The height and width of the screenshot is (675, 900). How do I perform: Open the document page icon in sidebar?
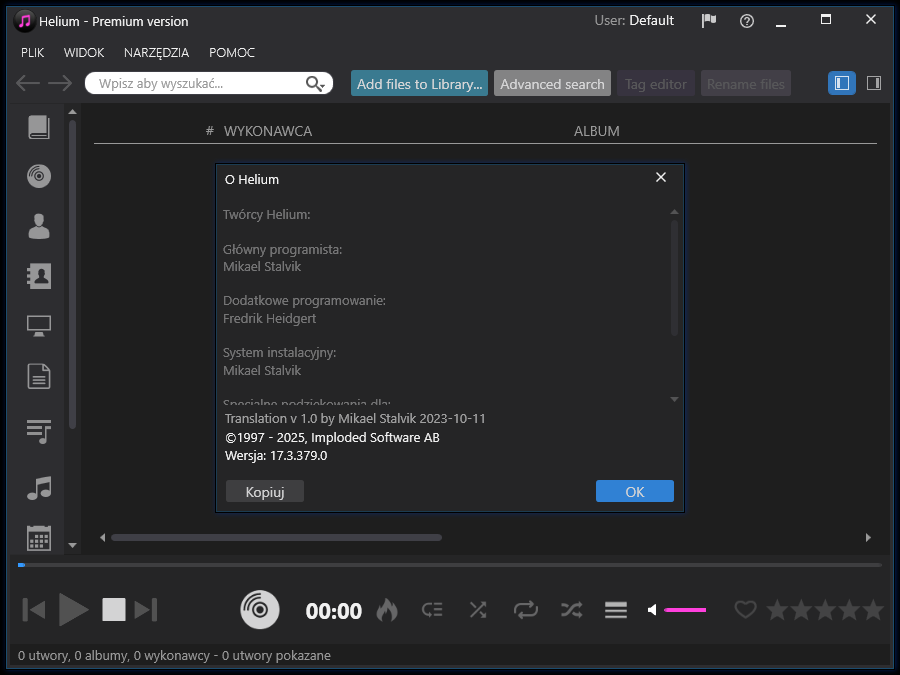point(39,377)
